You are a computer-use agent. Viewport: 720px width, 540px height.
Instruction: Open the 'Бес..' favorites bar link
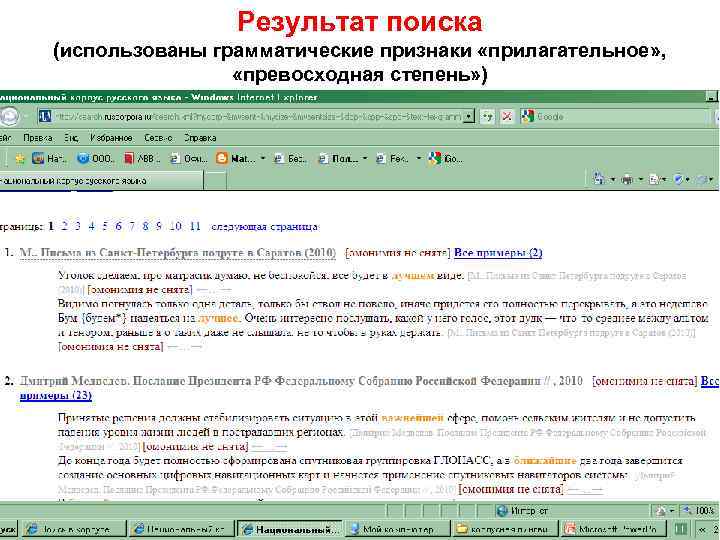click(290, 159)
